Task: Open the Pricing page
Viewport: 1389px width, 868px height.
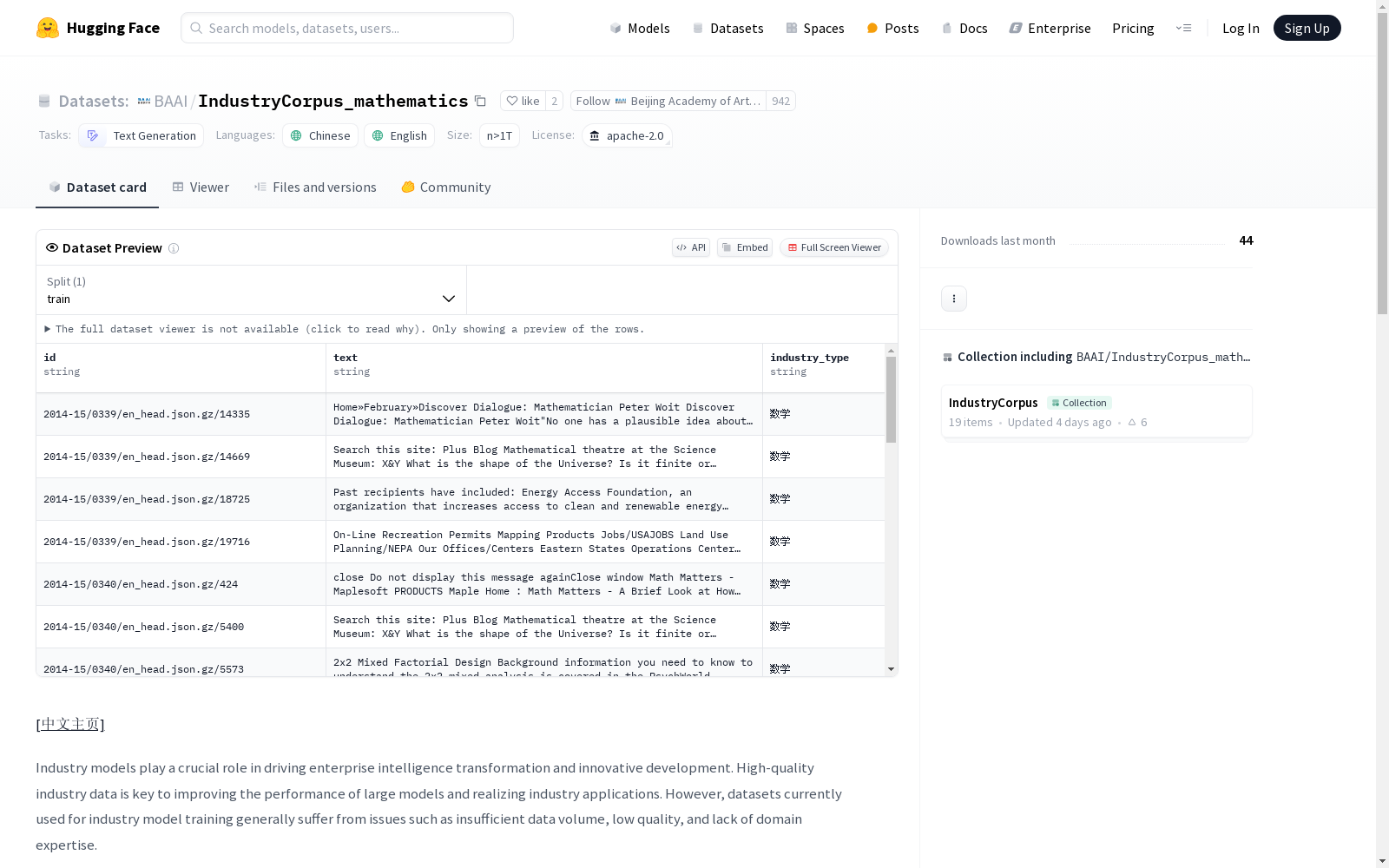Action: [1133, 28]
